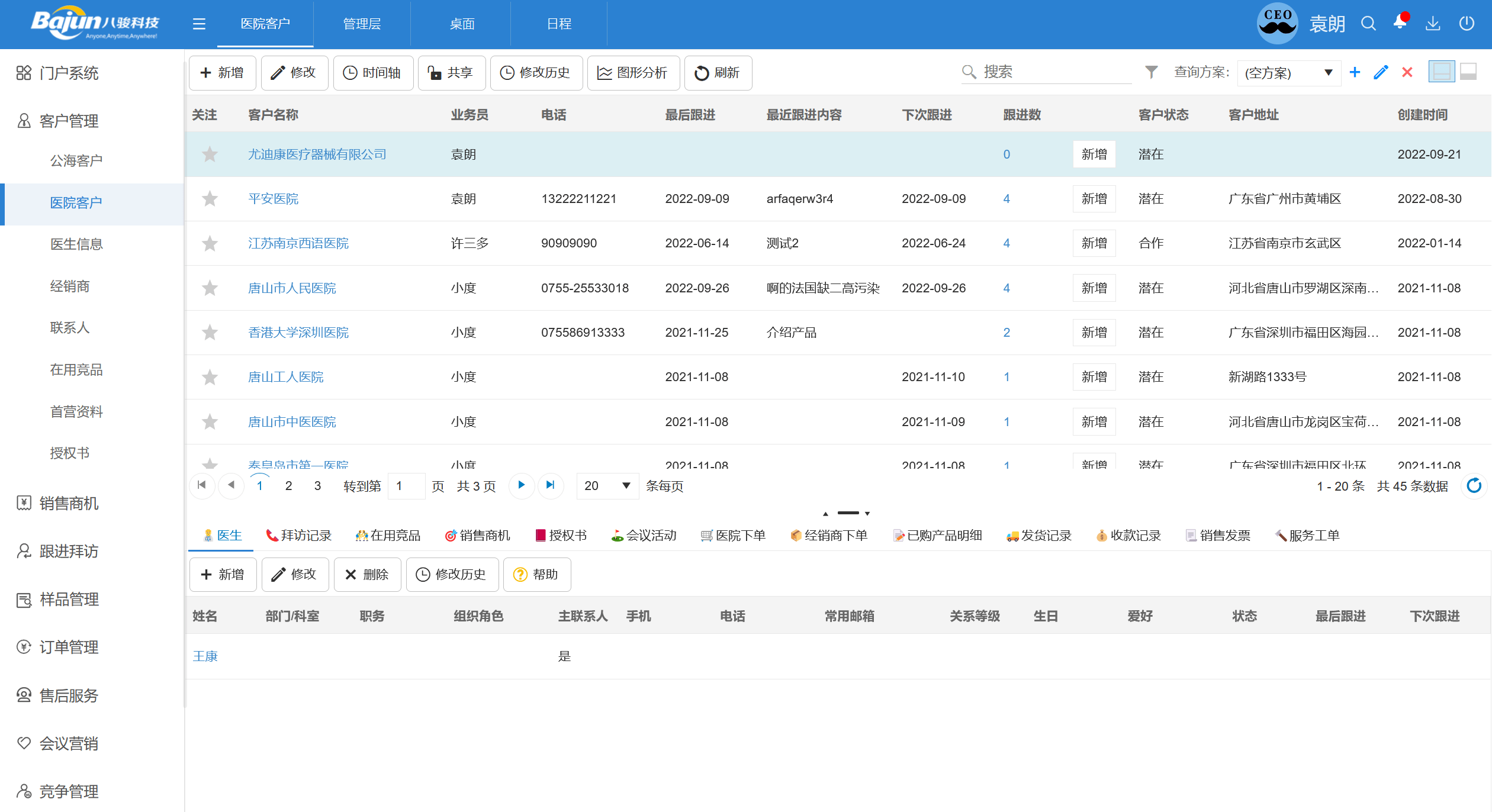Click the notification bell icon

pyautogui.click(x=1400, y=23)
